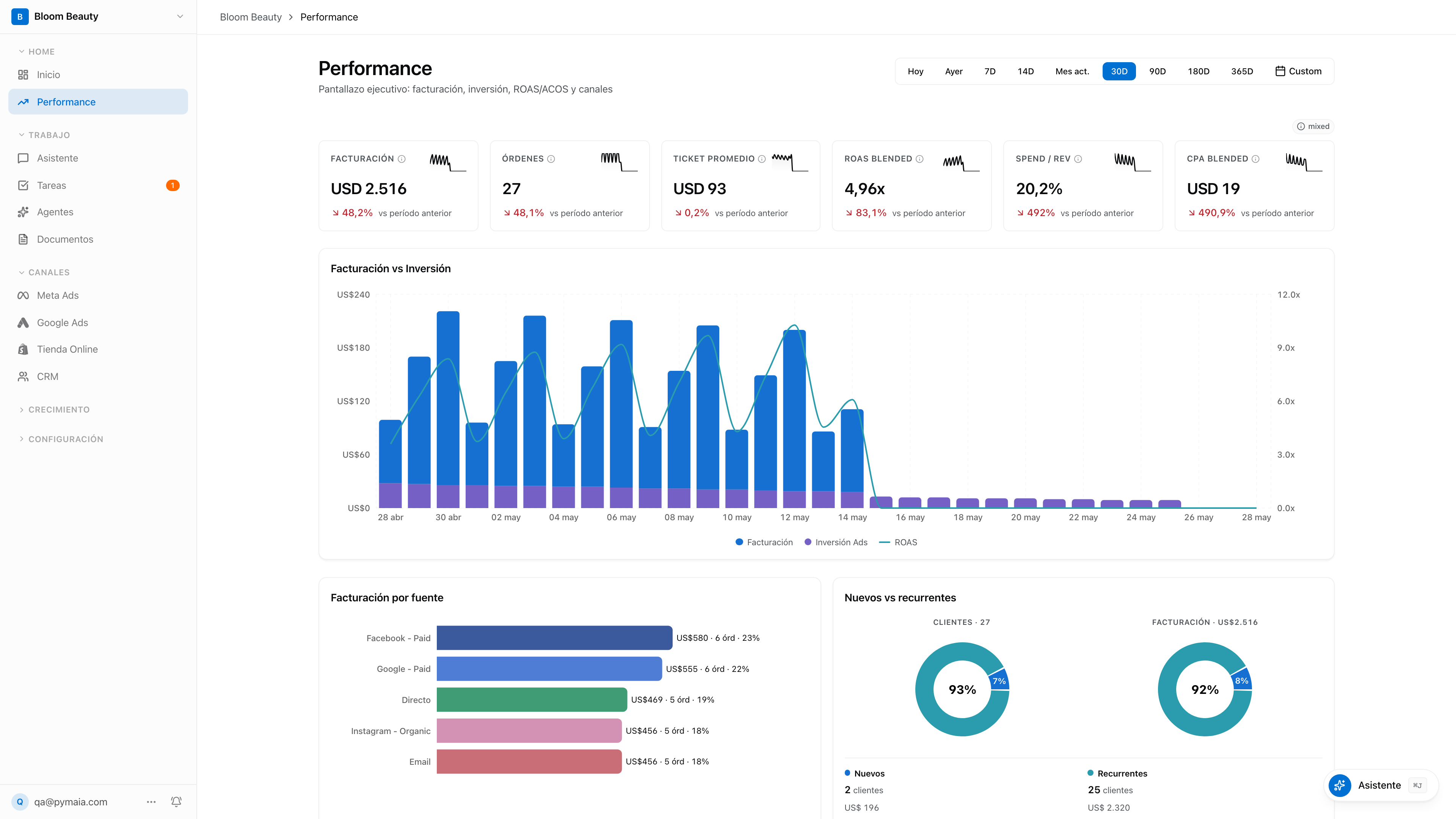Click the calendar icon in Custom range
This screenshot has height=819, width=1456.
click(x=1280, y=71)
